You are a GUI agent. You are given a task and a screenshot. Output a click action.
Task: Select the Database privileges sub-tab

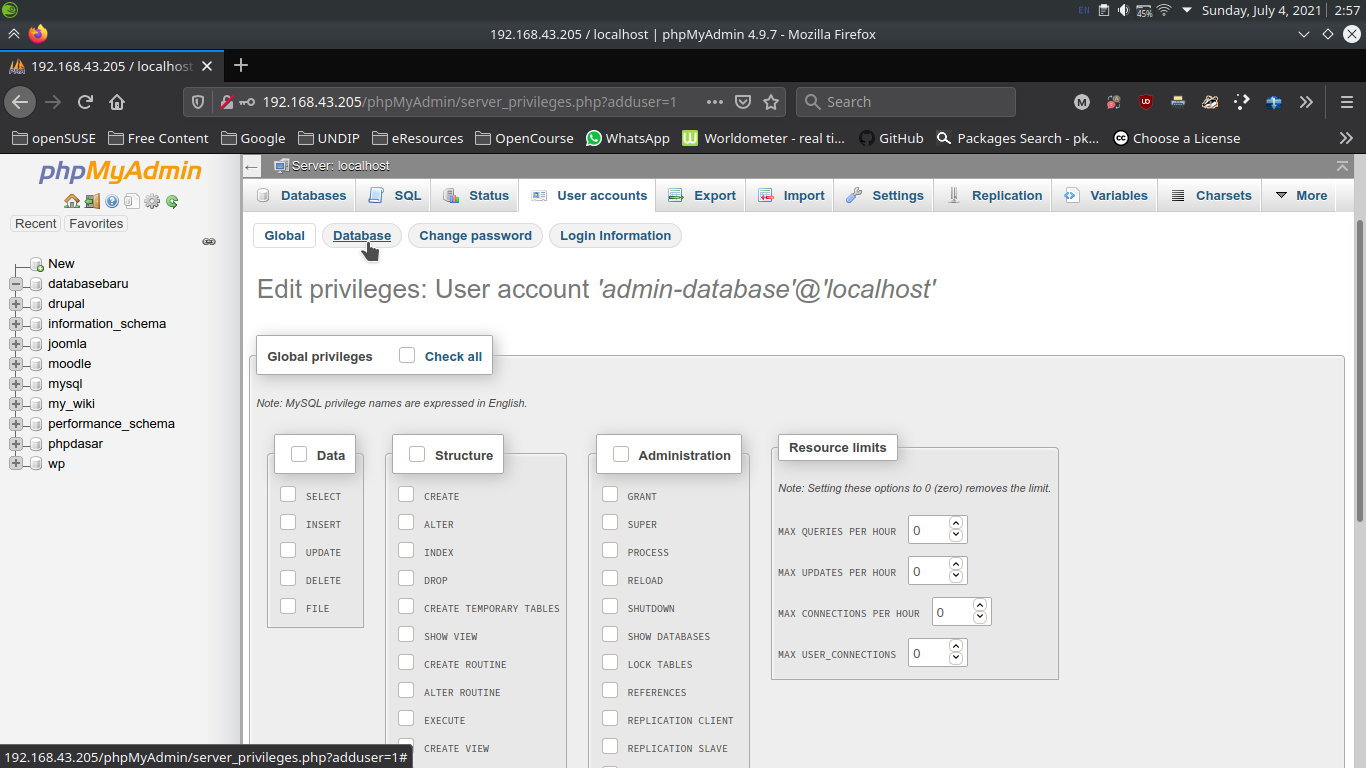362,236
